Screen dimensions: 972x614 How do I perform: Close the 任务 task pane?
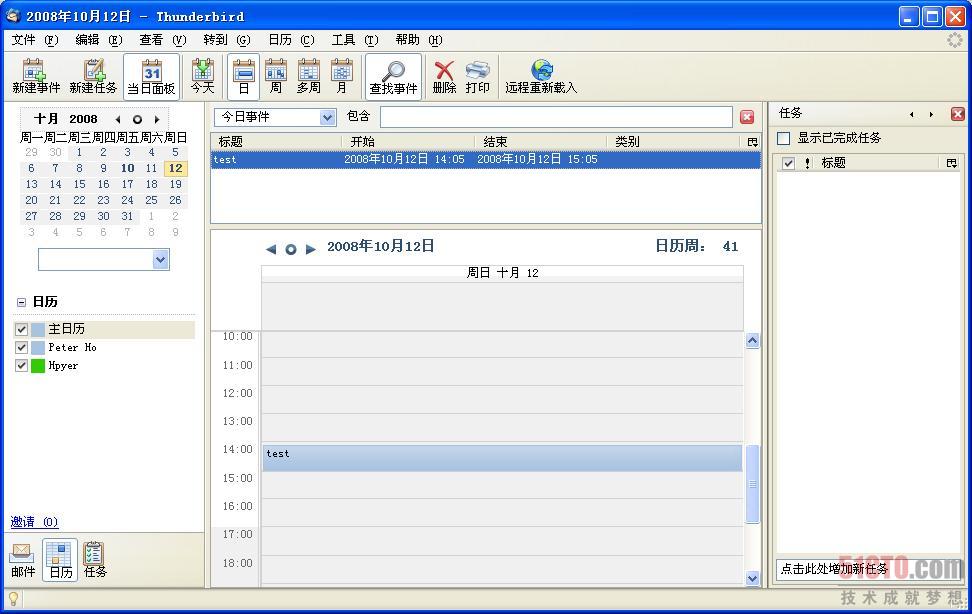tap(958, 113)
